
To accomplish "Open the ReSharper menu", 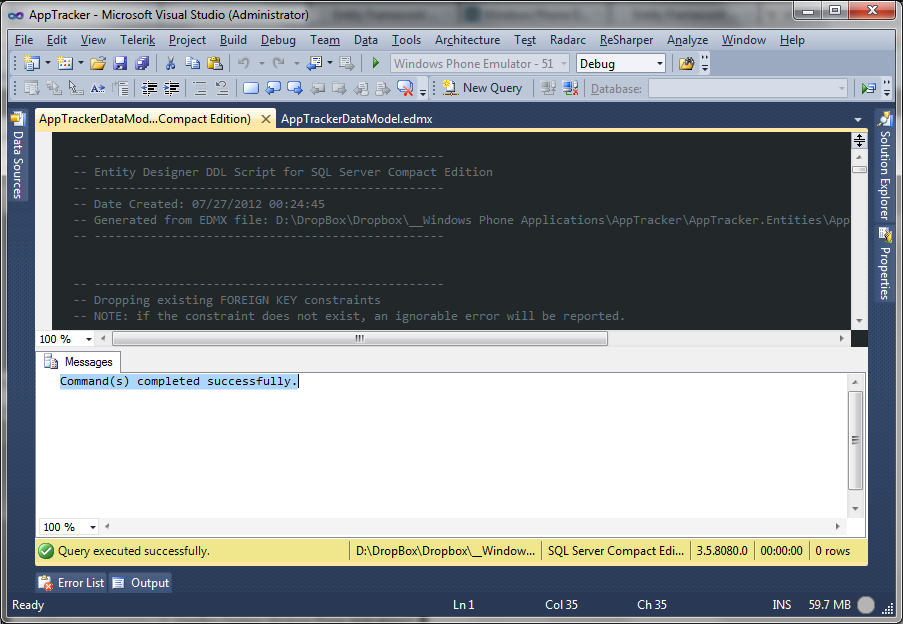I will pos(626,40).
